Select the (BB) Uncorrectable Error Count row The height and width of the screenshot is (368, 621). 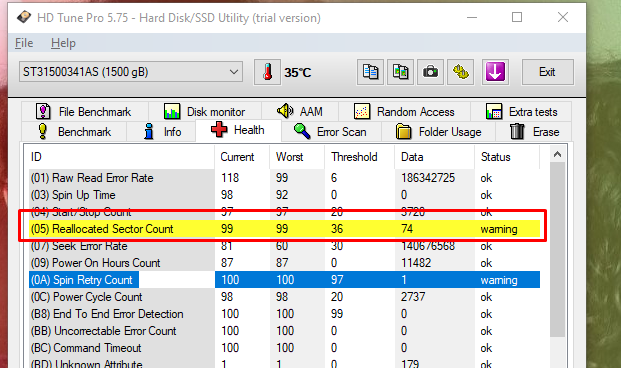coord(284,331)
